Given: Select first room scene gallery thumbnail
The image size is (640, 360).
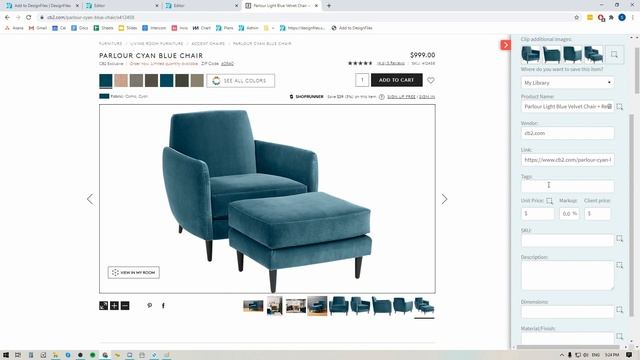Looking at the screenshot, I should coord(253,306).
